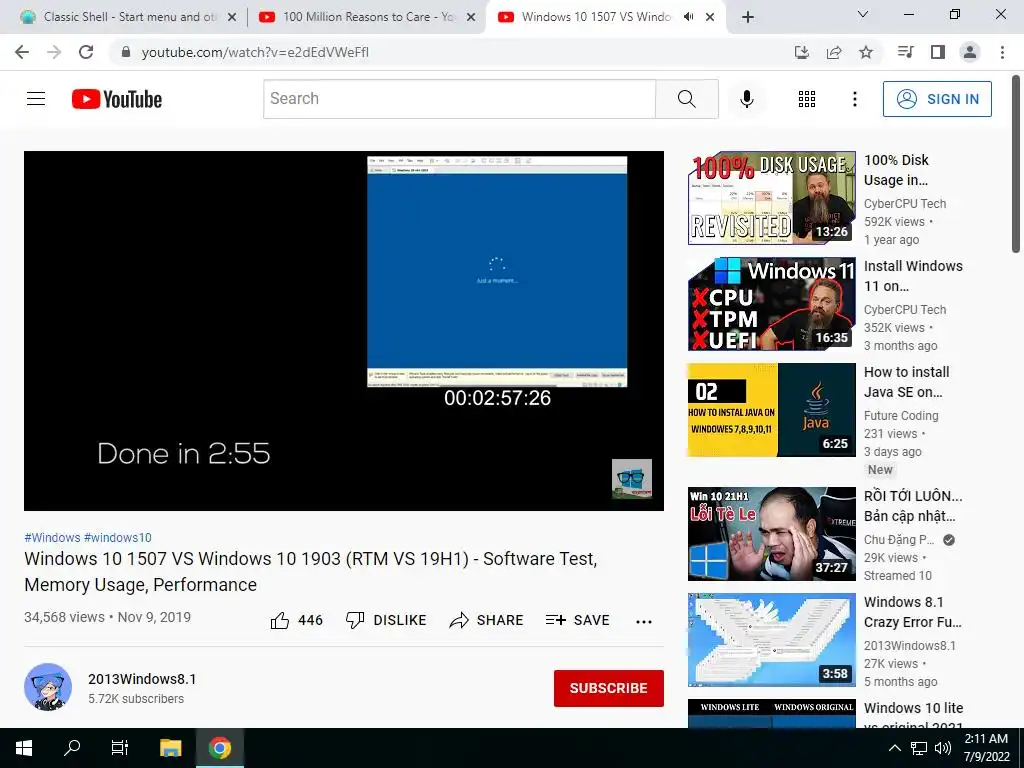Open the 2013Windows8.1 channel avatar
The width and height of the screenshot is (1024, 768).
48,687
